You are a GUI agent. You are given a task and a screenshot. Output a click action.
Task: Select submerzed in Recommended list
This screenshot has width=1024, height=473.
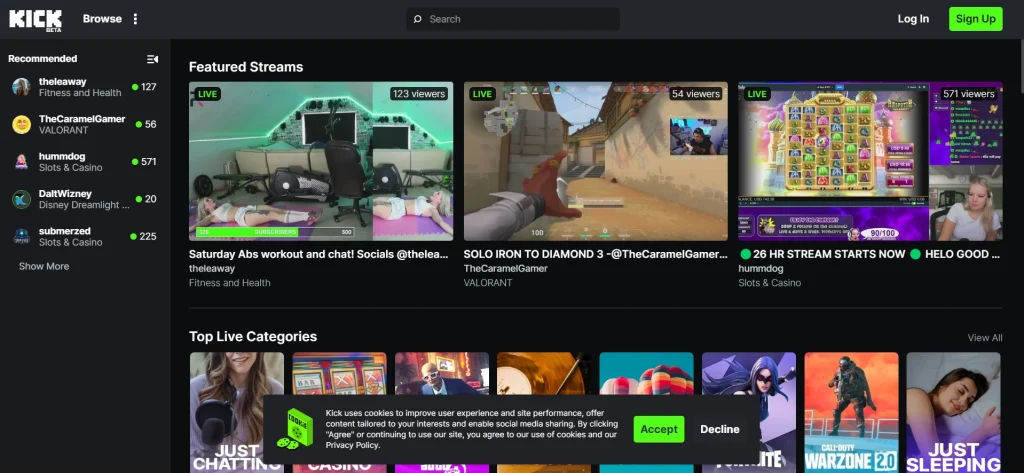click(85, 236)
